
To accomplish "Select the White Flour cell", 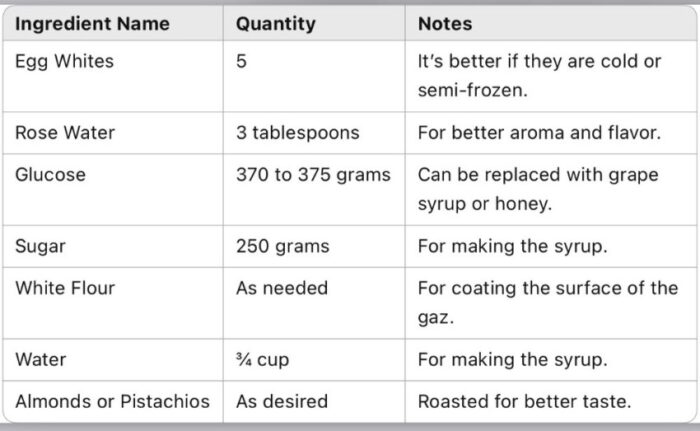I will click(x=64, y=288).
